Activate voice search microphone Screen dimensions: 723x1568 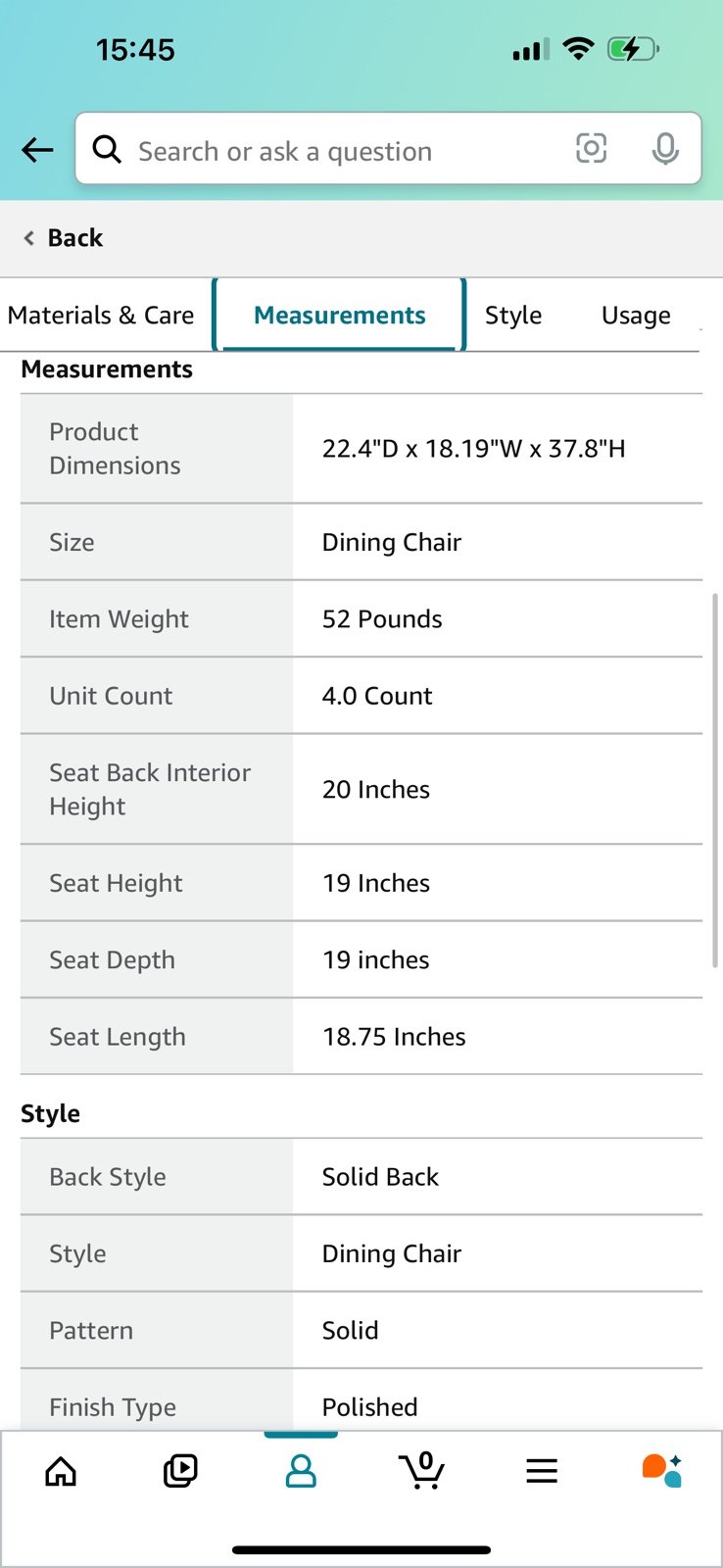click(x=665, y=149)
